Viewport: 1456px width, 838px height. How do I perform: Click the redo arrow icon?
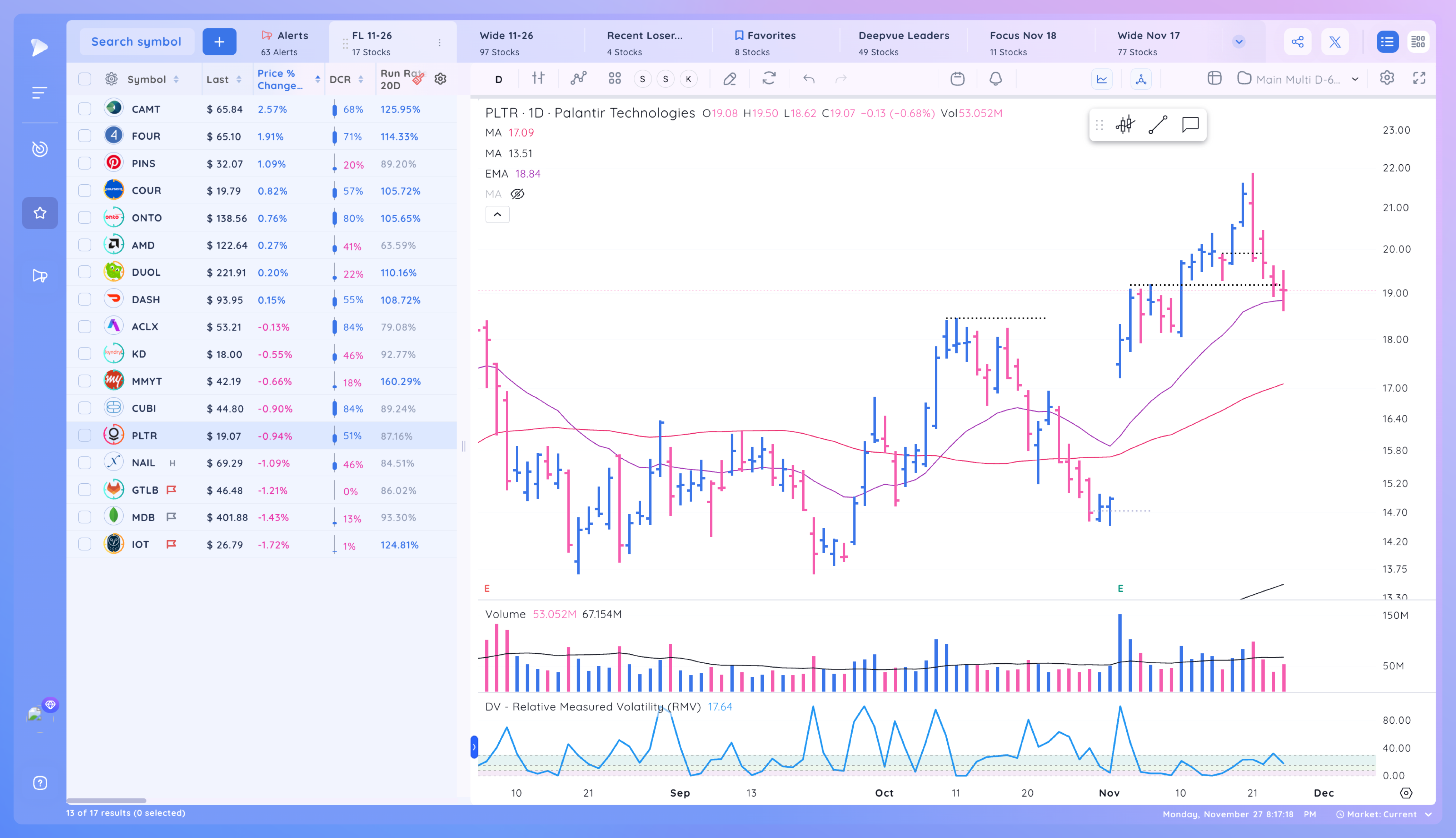coord(841,78)
